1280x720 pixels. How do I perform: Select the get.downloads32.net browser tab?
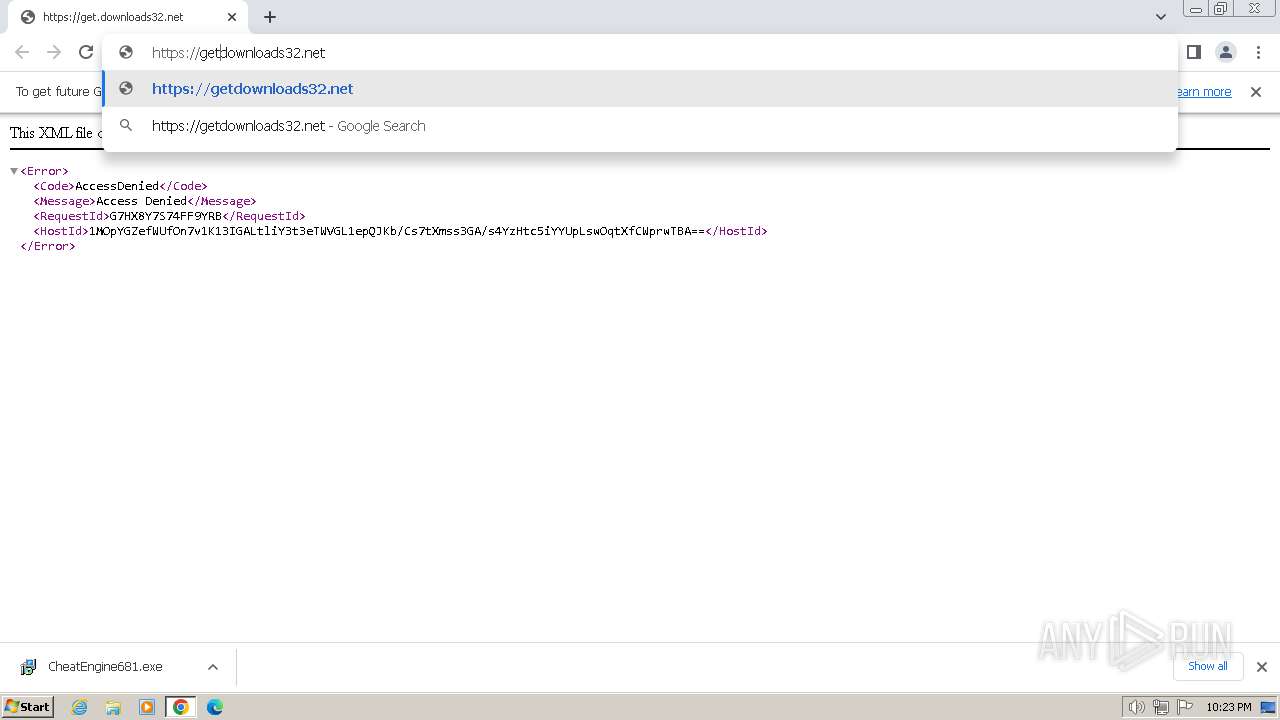point(127,17)
